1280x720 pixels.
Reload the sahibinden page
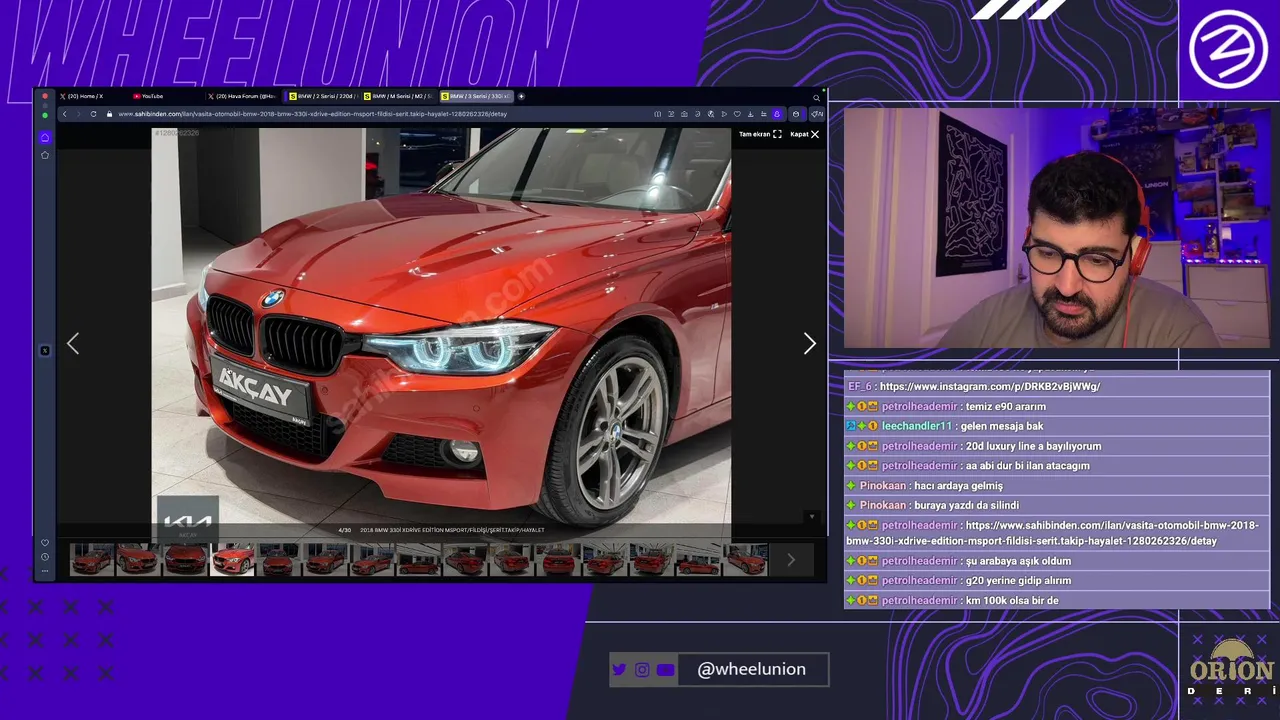[93, 114]
